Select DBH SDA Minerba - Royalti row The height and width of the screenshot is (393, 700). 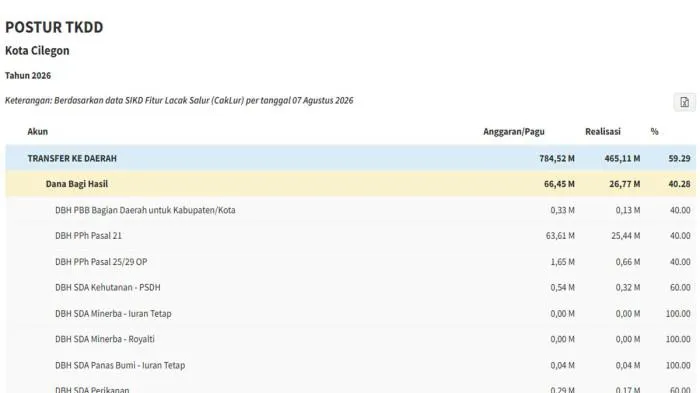click(350, 339)
